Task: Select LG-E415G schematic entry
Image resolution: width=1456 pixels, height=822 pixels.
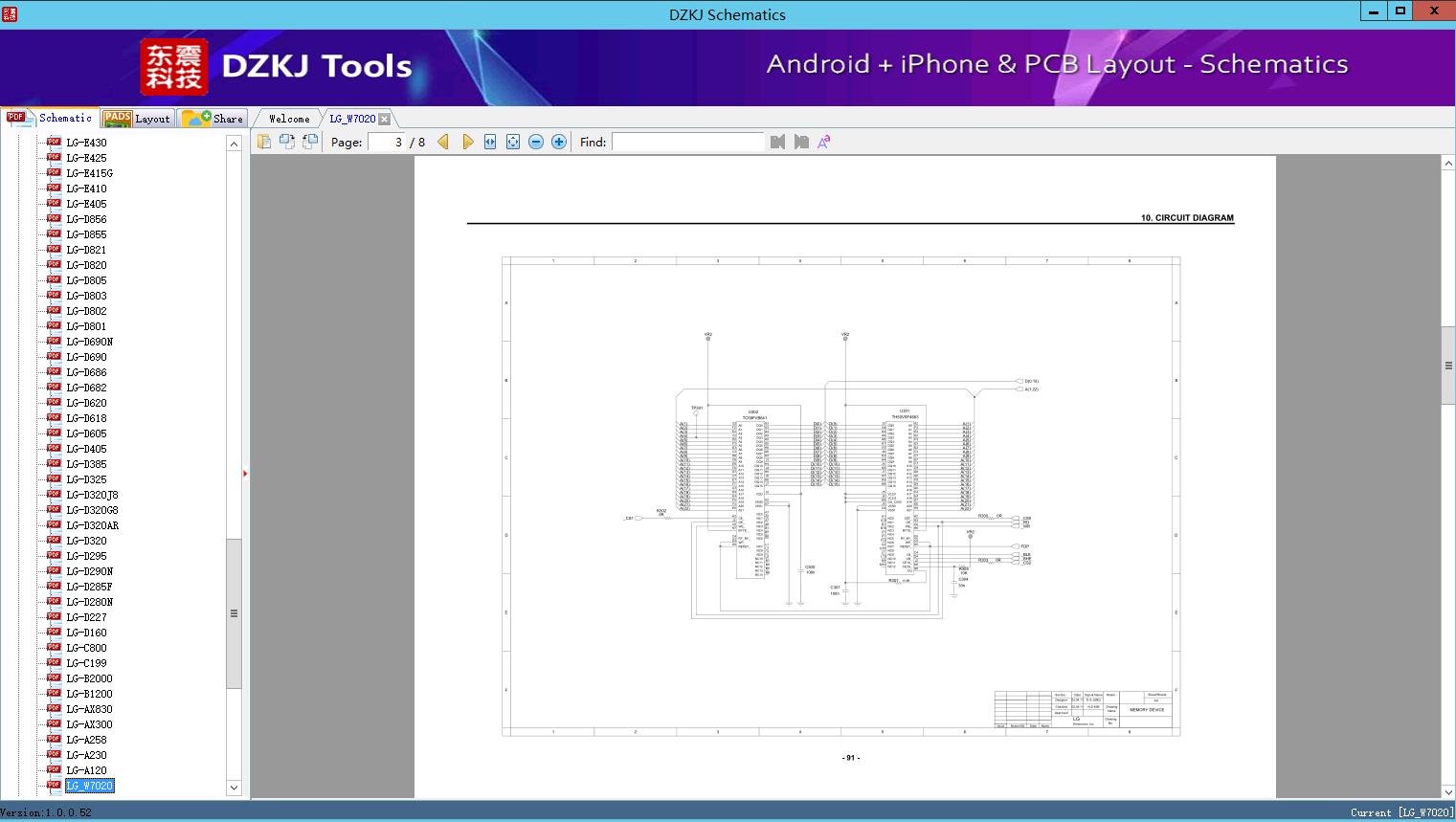Action: click(89, 173)
